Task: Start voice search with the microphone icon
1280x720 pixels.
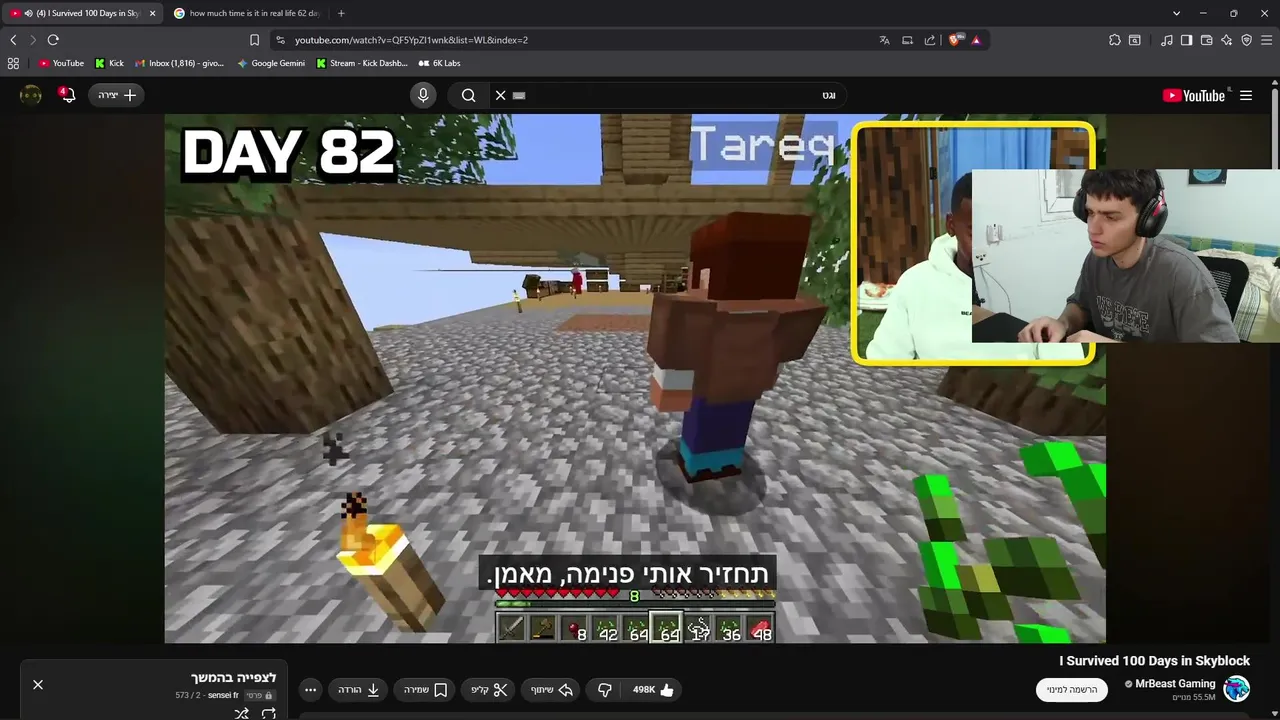Action: (423, 95)
